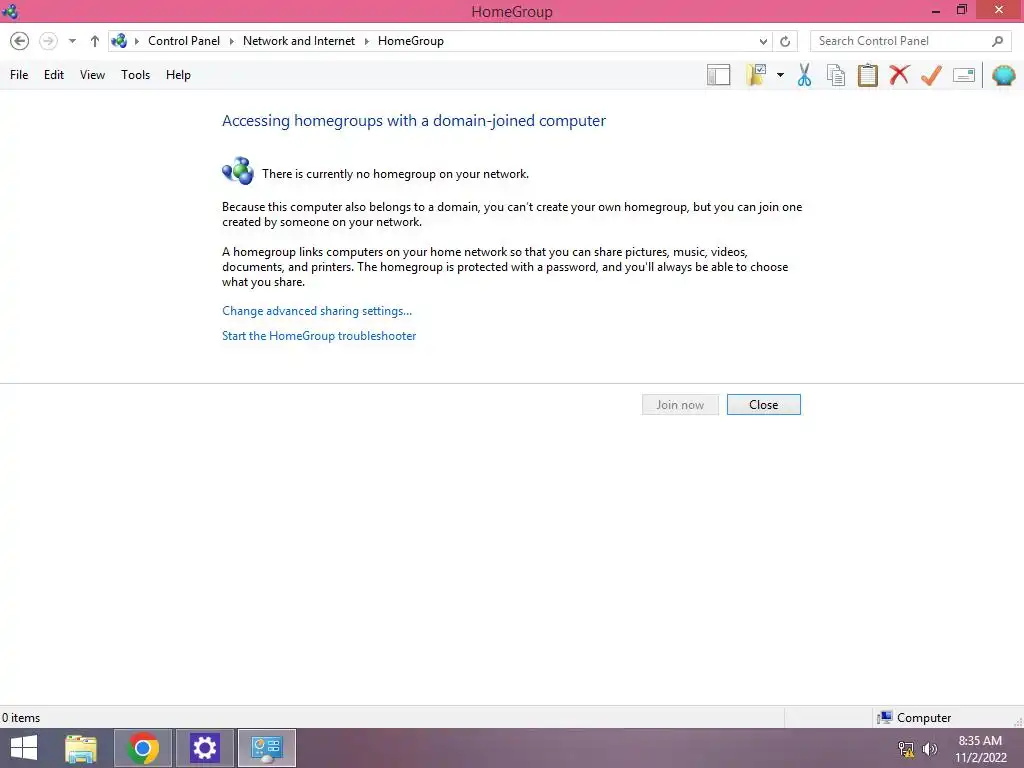The image size is (1024, 768).
Task: Open the recent locations dropdown arrow
Action: (x=72, y=41)
